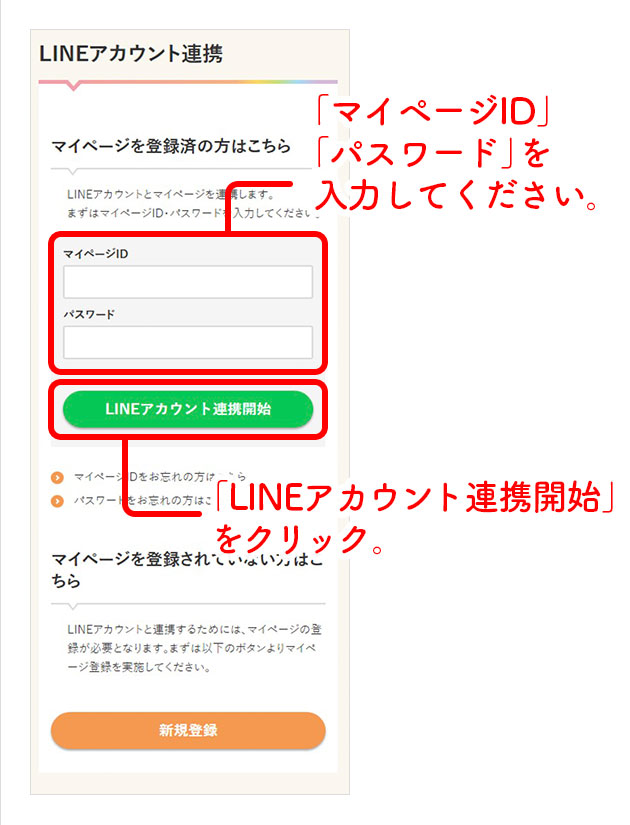Click the LINEアカウント連携 page title

pos(131,54)
